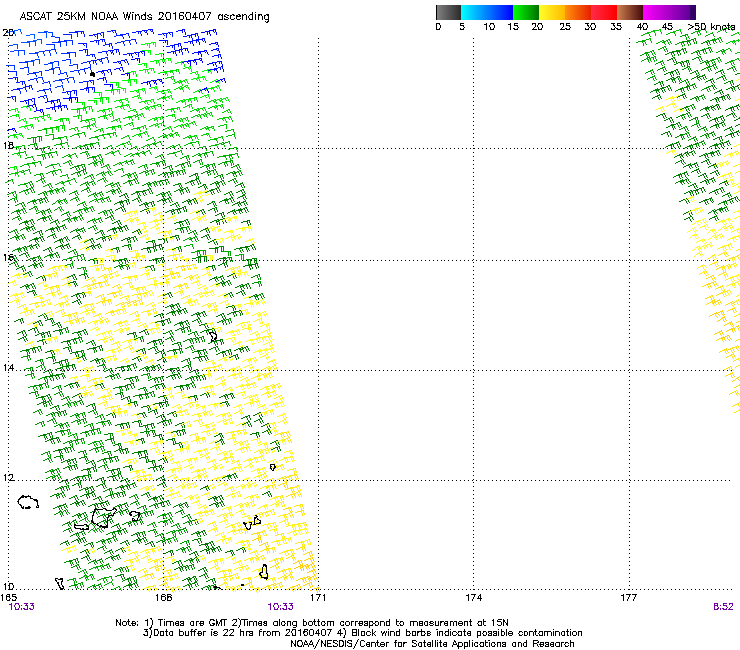Viewport: 740px width, 650px height.
Task: Click the longitude label 177
Action: pos(629,598)
